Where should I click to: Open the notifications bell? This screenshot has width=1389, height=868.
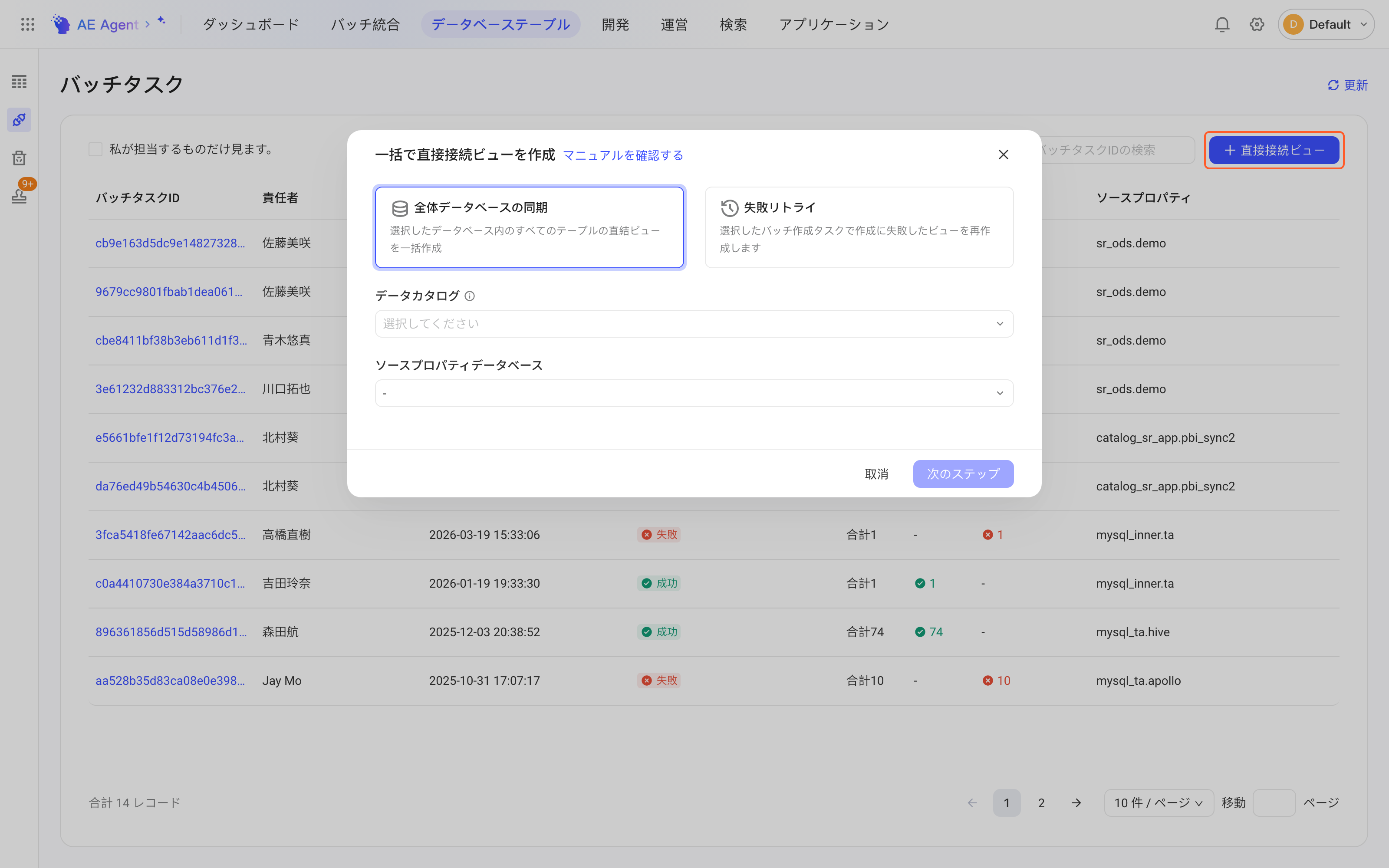pos(1222,24)
